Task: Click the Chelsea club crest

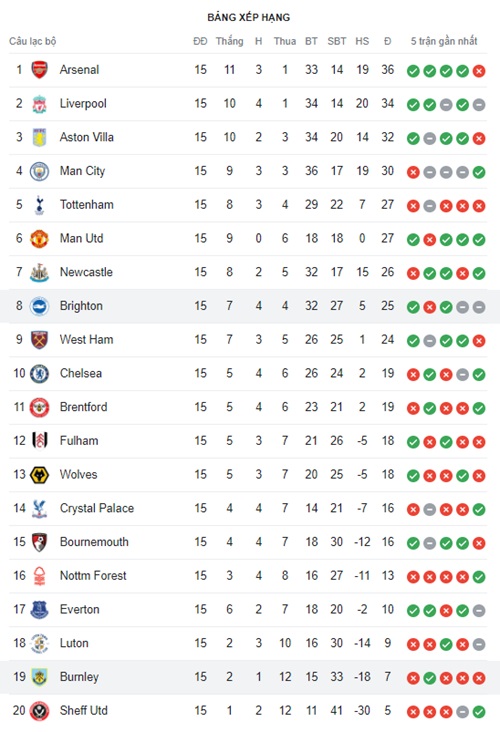Action: click(x=39, y=373)
